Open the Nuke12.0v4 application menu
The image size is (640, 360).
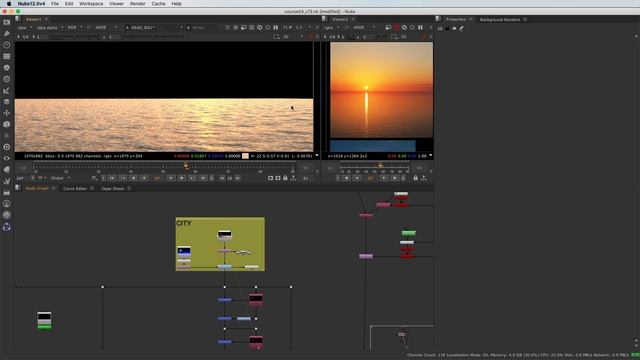[31, 4]
